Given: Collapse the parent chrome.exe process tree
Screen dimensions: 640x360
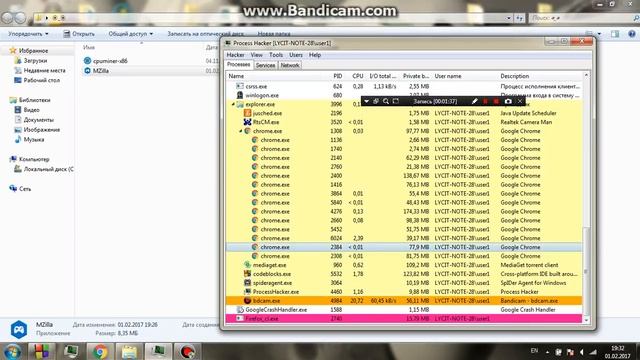Looking at the screenshot, I should tap(240, 131).
